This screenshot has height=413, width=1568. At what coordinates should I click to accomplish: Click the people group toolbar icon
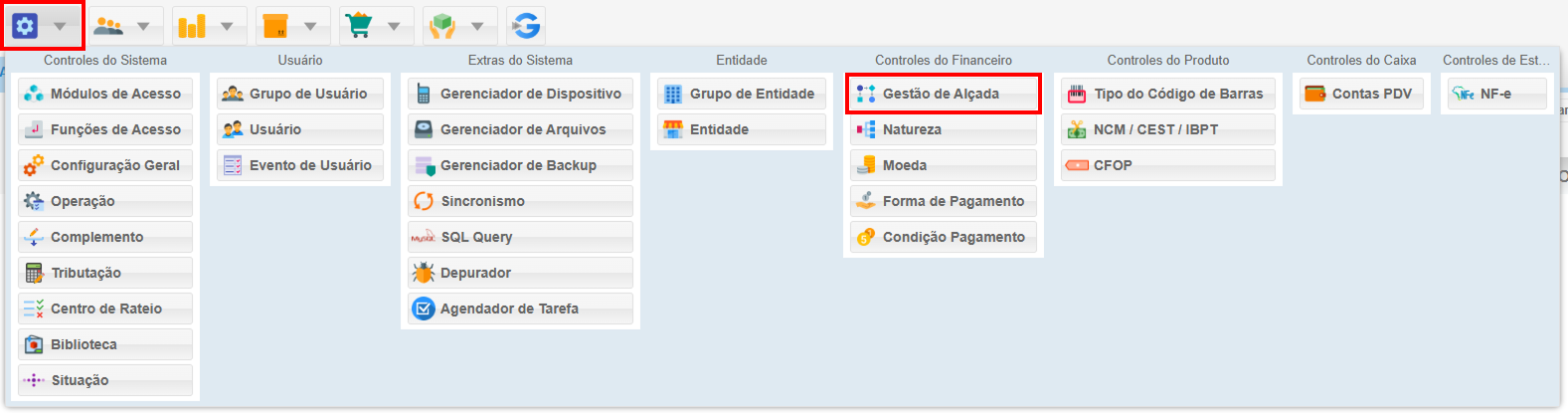click(x=108, y=26)
